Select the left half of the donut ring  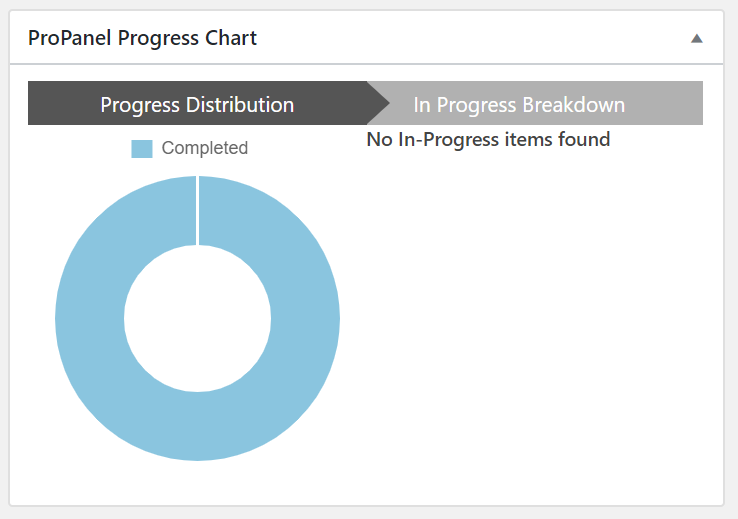coord(89,318)
